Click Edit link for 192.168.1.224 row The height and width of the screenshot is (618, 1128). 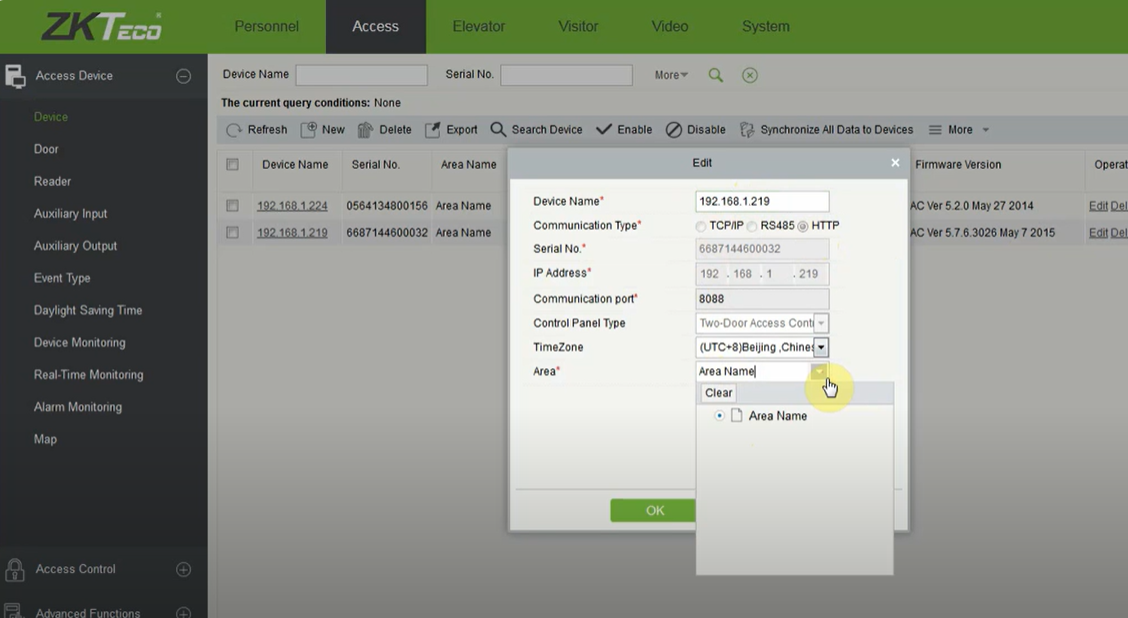(x=1098, y=206)
